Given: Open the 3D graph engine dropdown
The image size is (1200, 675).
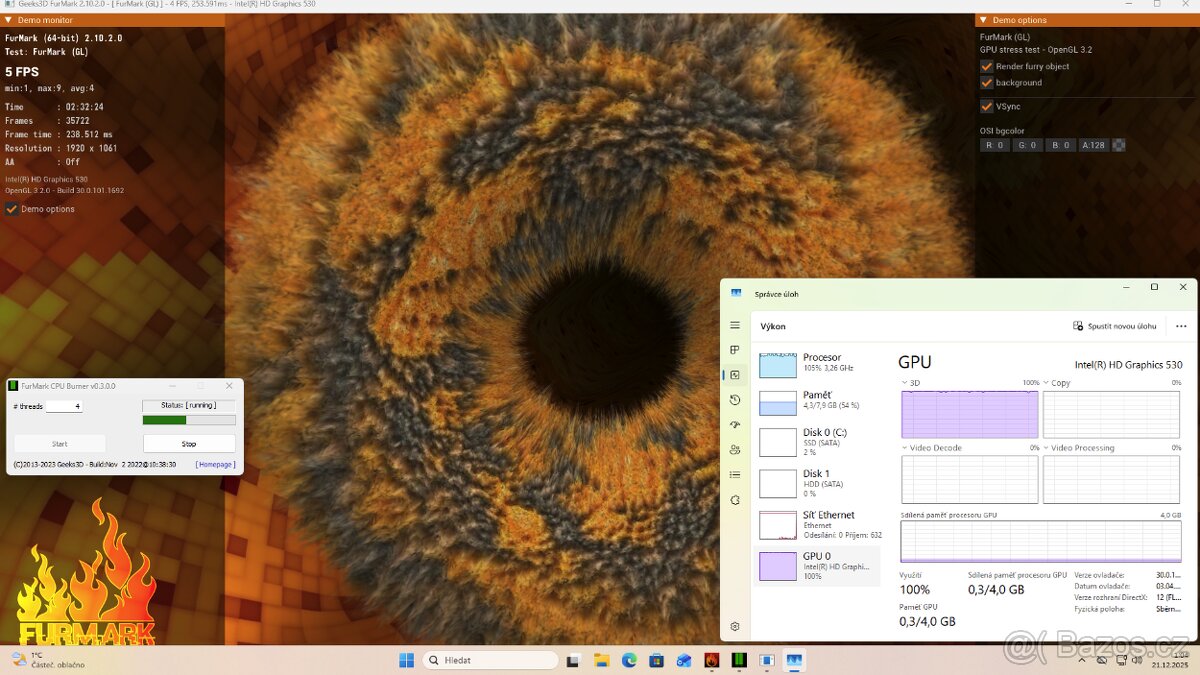Looking at the screenshot, I should pos(906,383).
